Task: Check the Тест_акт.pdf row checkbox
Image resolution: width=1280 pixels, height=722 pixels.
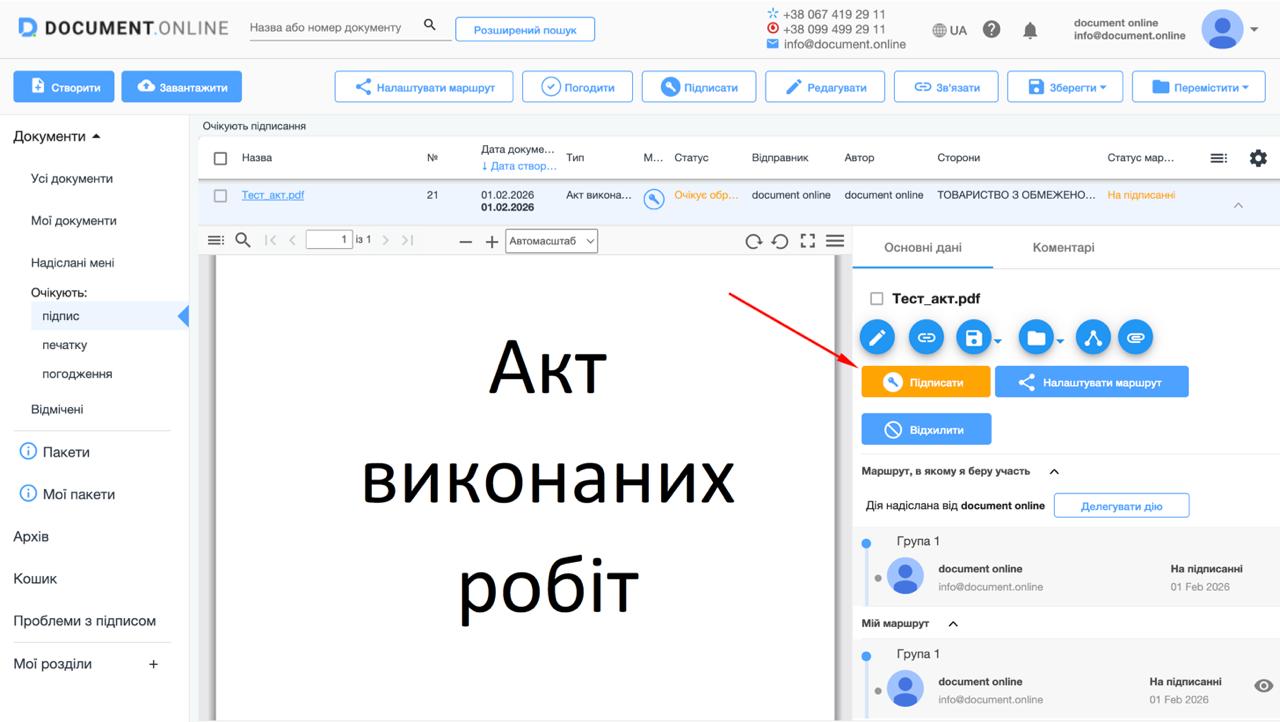Action: [221, 196]
